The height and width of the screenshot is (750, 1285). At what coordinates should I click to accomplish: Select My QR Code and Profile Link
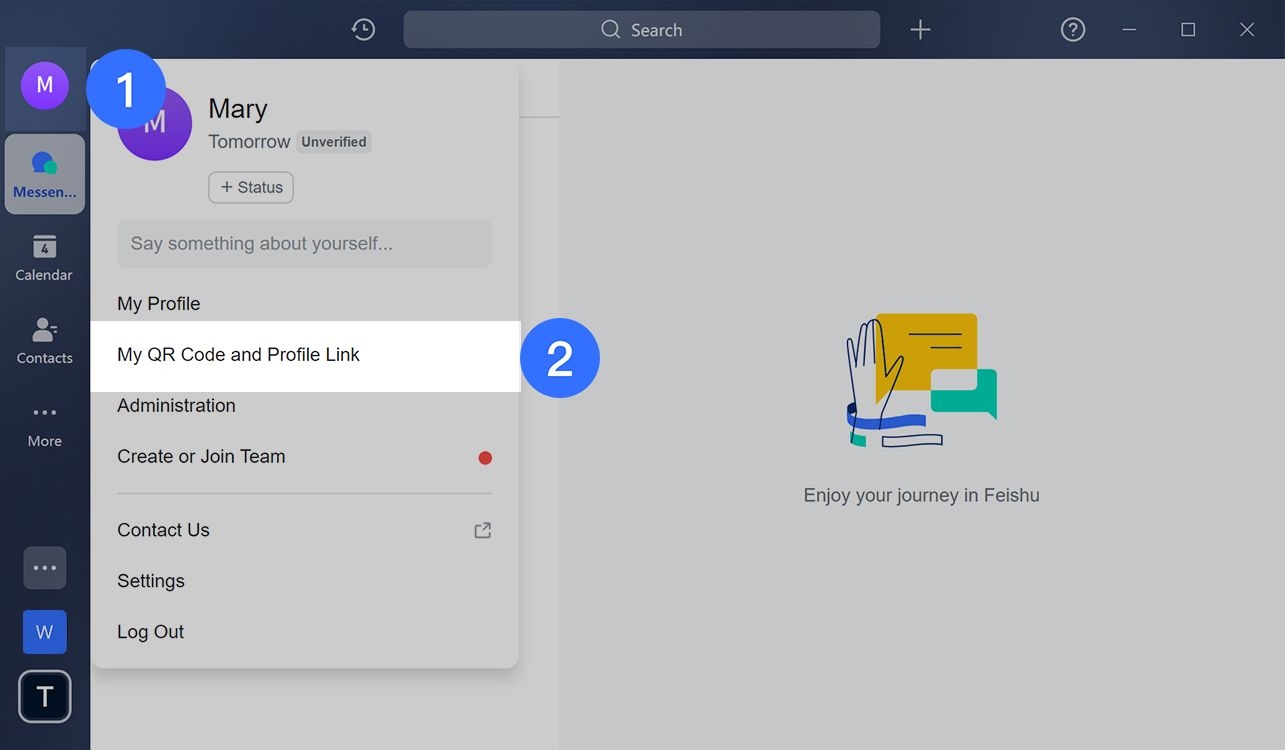[238, 355]
